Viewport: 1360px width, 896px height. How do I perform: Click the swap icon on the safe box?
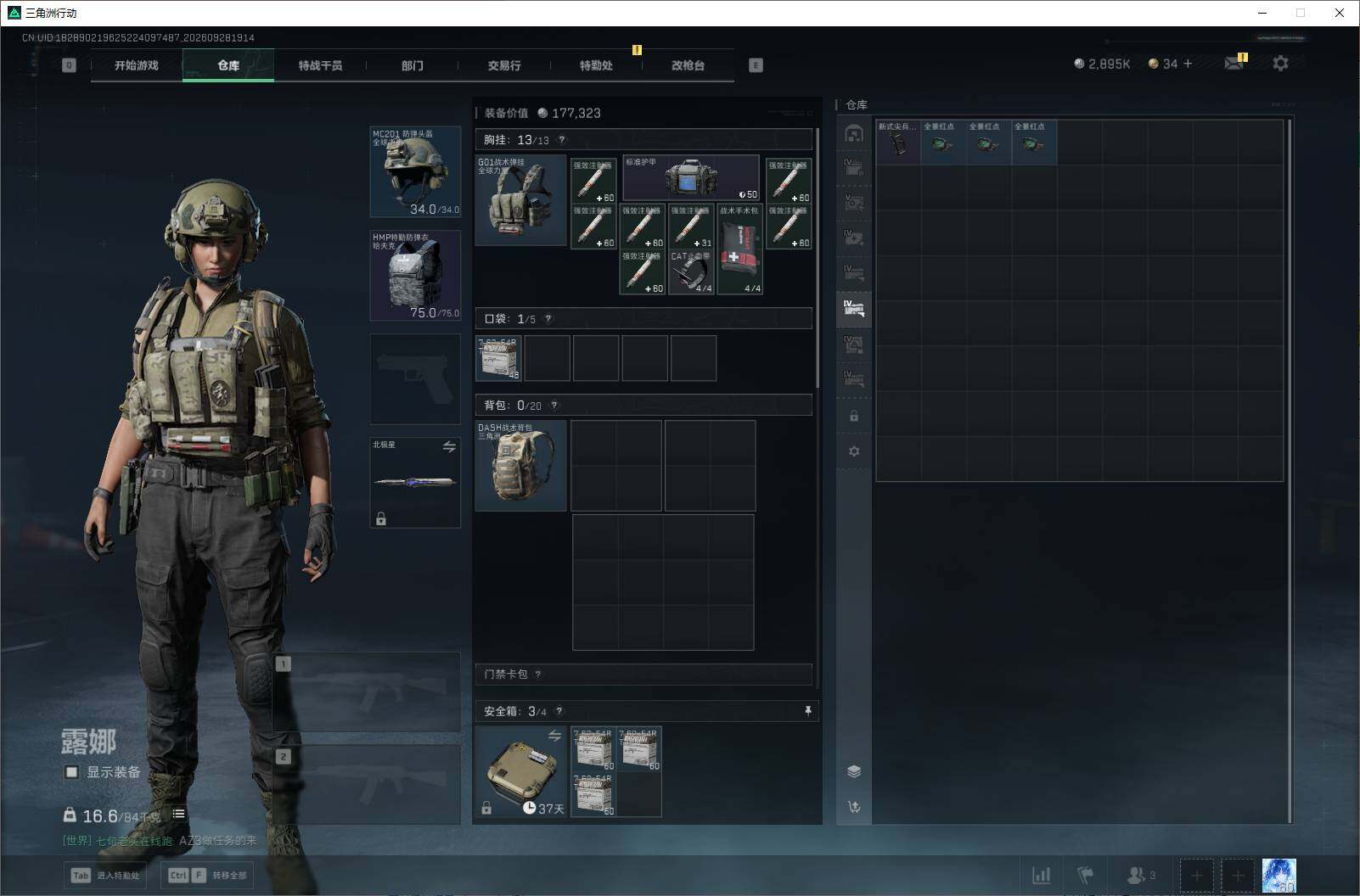tap(554, 736)
